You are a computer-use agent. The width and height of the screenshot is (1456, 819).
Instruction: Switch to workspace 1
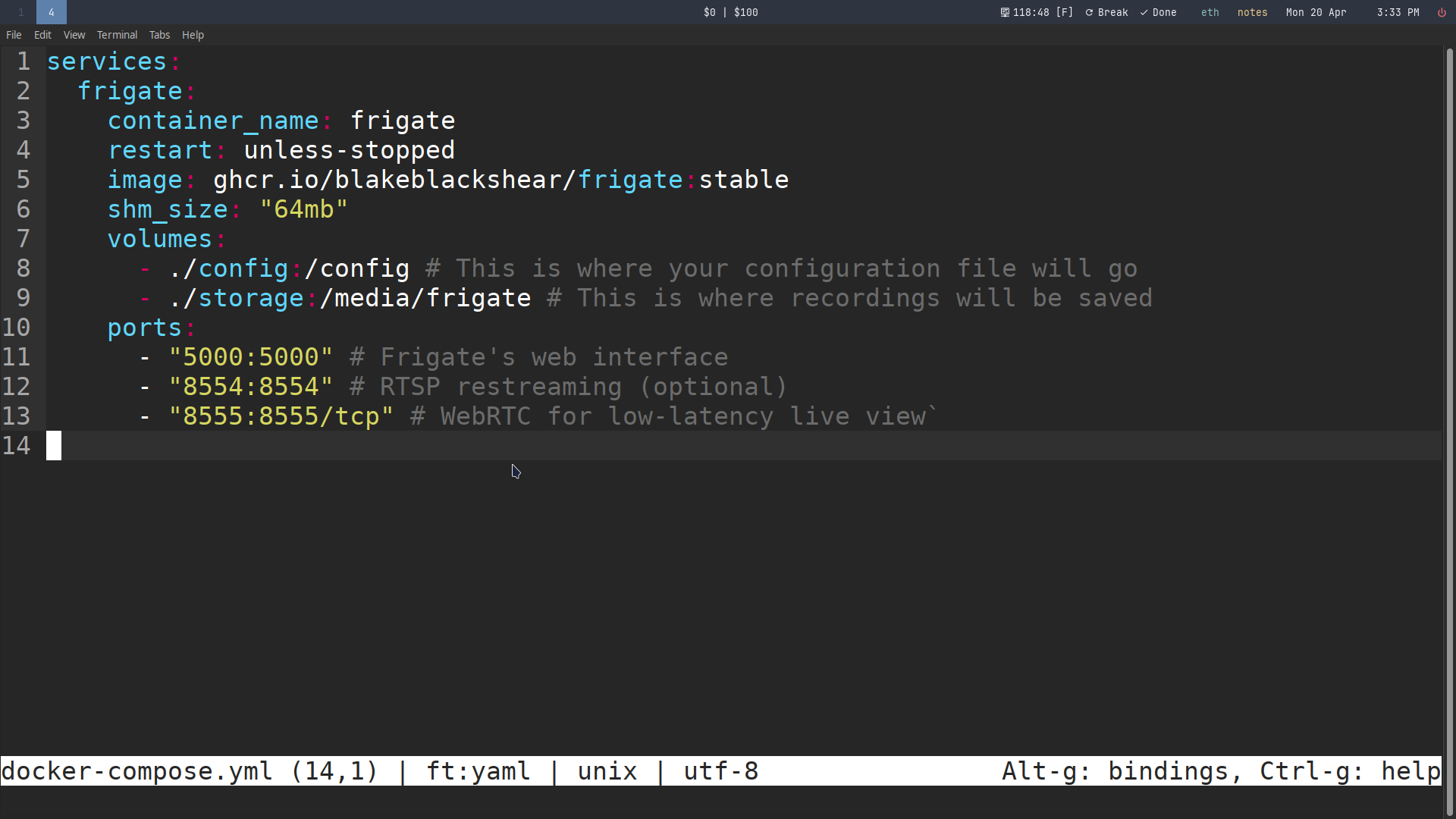pyautogui.click(x=21, y=12)
